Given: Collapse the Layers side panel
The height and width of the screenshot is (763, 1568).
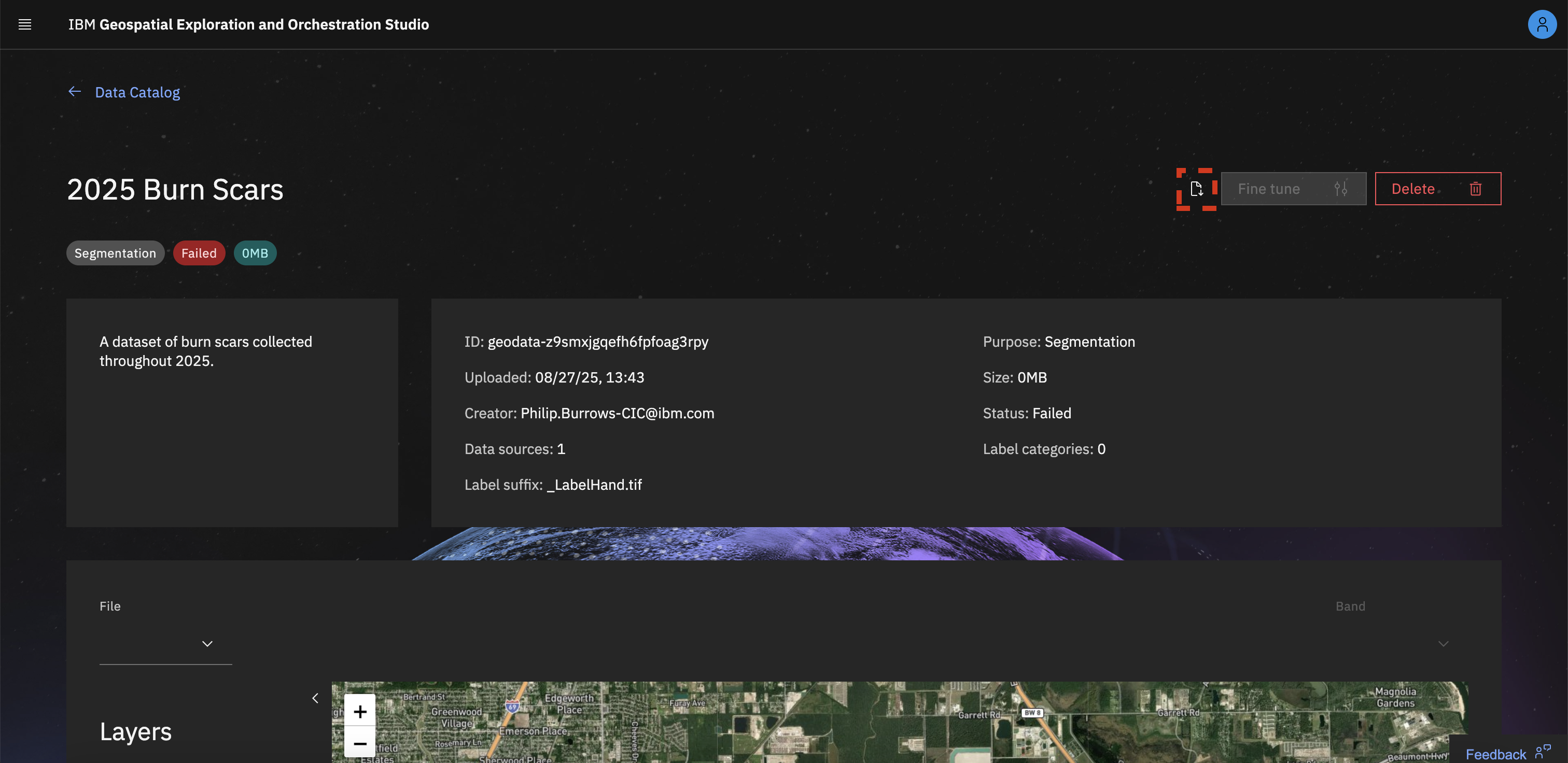Looking at the screenshot, I should (x=315, y=698).
